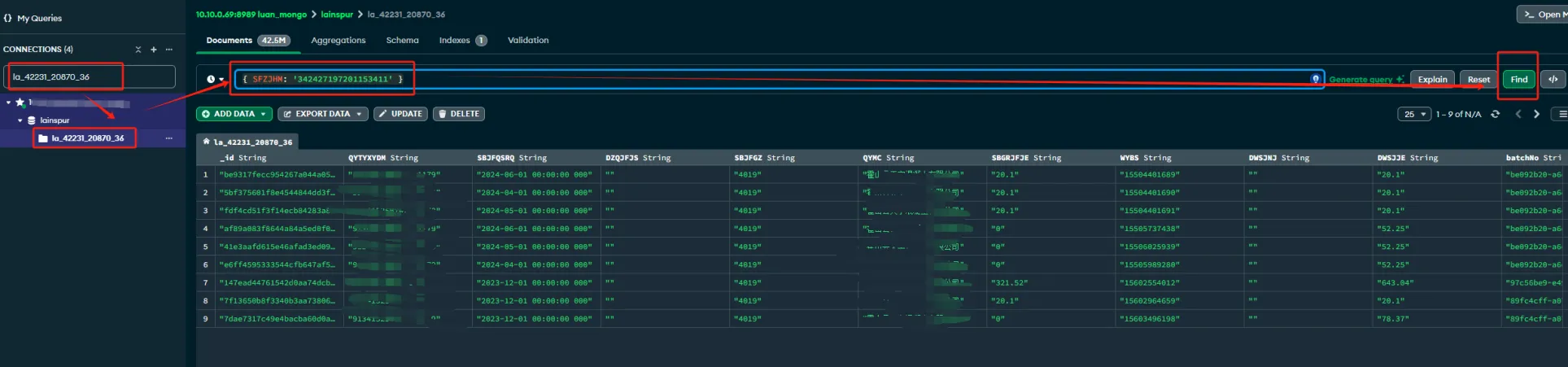Run the query with the Find button

click(1518, 79)
